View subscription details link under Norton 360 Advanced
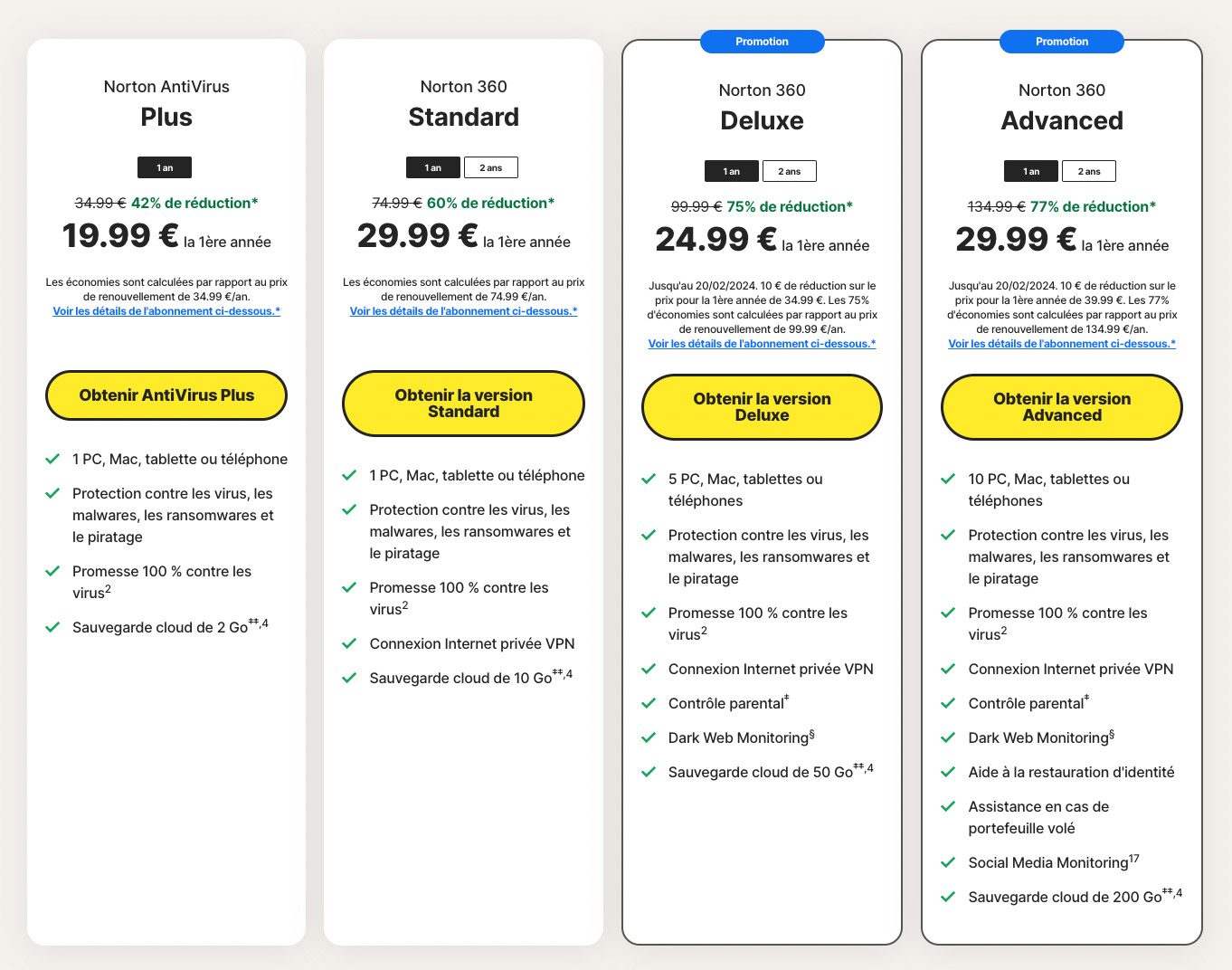 coord(1062,344)
